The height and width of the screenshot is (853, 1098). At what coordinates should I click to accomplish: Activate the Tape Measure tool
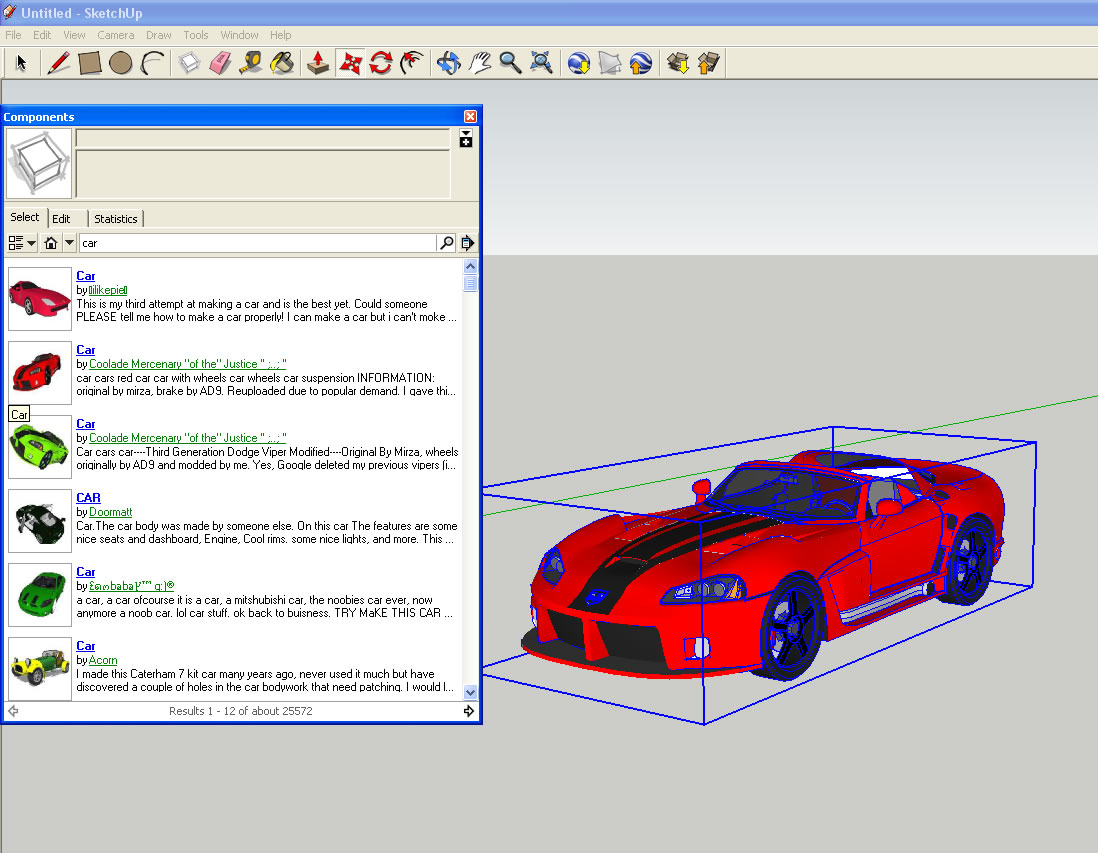pos(251,64)
